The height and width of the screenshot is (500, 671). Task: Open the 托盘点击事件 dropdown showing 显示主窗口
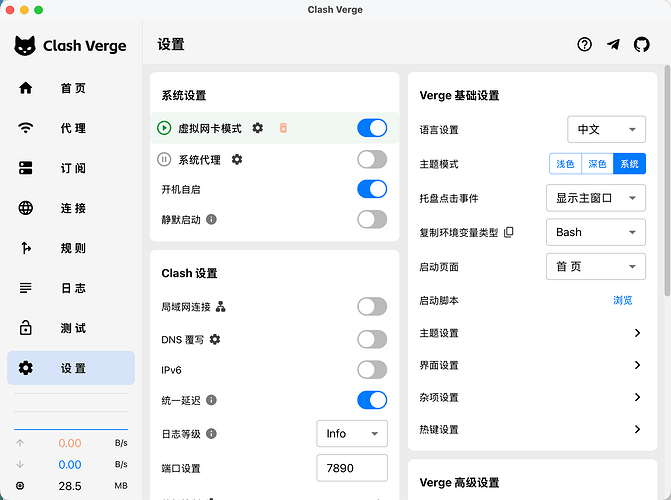click(x=596, y=198)
